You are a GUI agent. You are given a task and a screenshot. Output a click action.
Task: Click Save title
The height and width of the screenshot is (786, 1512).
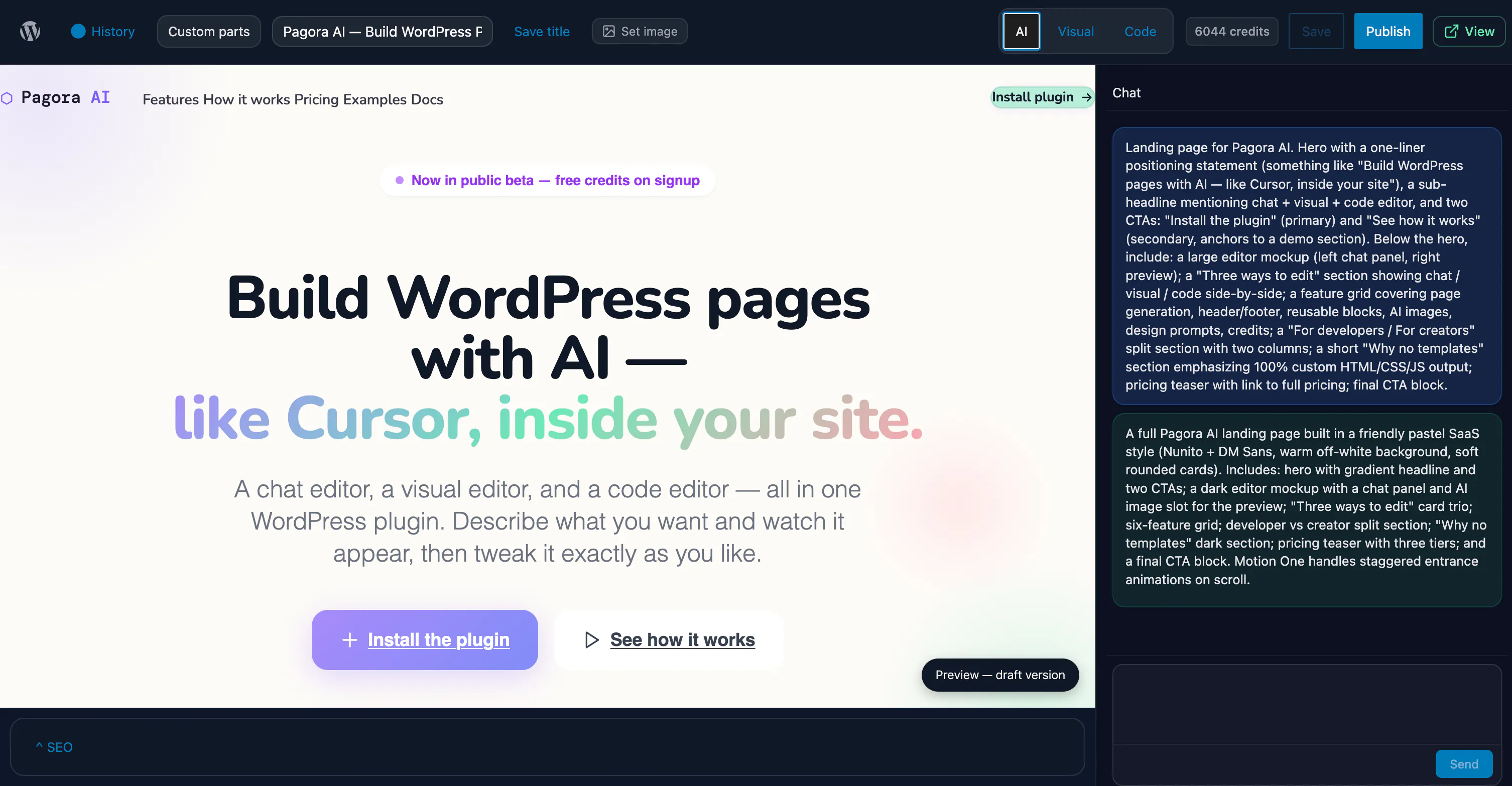pos(541,31)
